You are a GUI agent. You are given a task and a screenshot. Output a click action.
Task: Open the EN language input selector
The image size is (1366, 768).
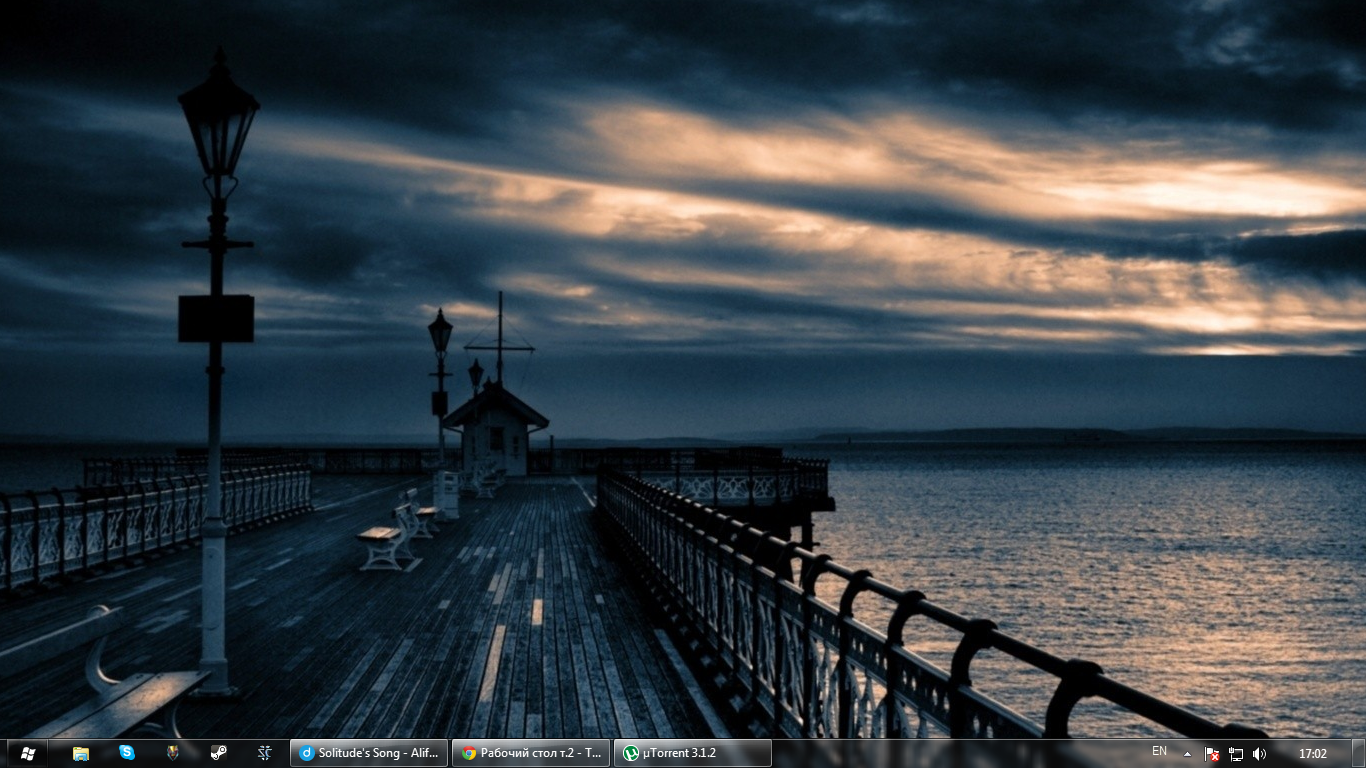click(x=1159, y=753)
